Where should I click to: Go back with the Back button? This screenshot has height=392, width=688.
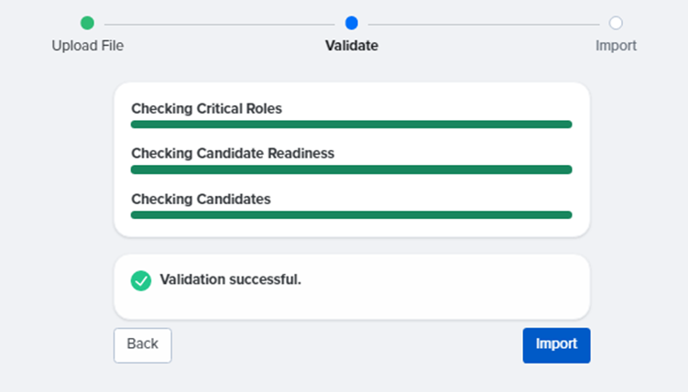[143, 345]
